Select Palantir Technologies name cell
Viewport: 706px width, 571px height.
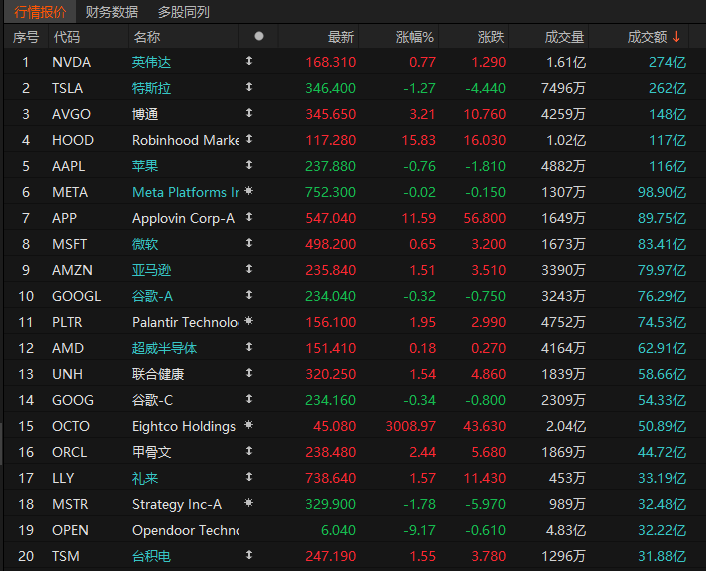[x=186, y=322]
